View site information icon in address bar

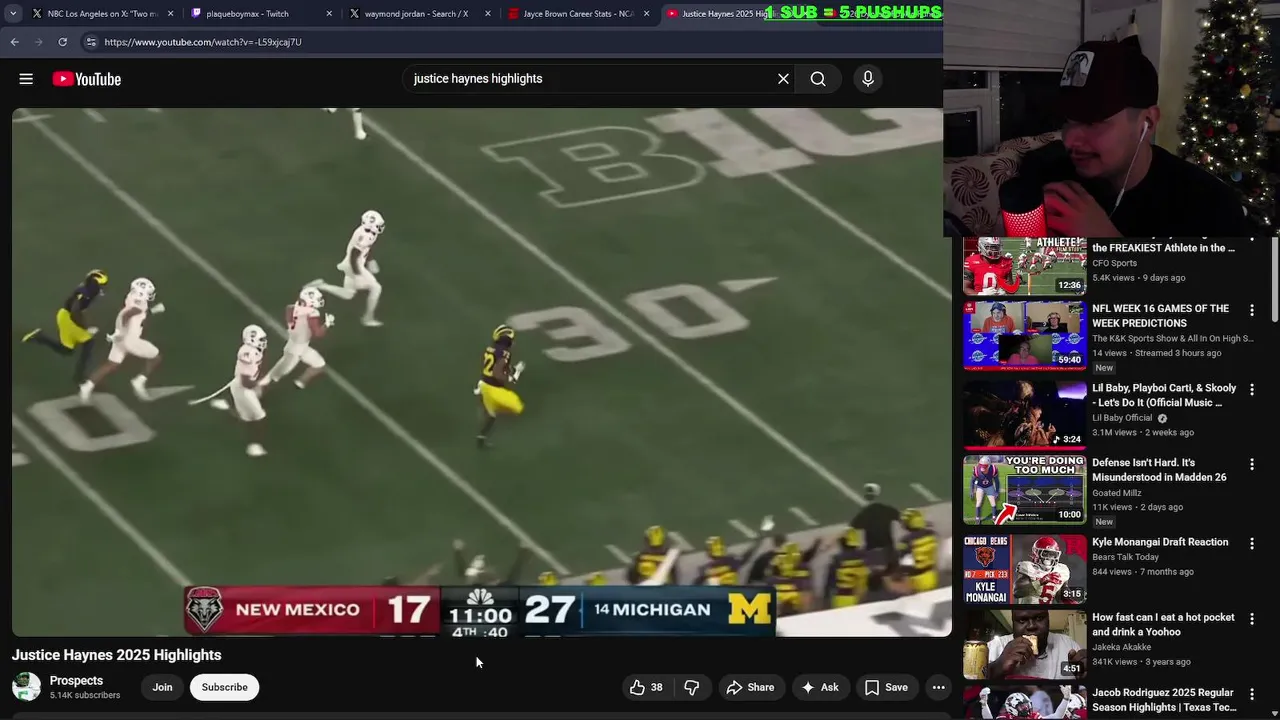91,42
